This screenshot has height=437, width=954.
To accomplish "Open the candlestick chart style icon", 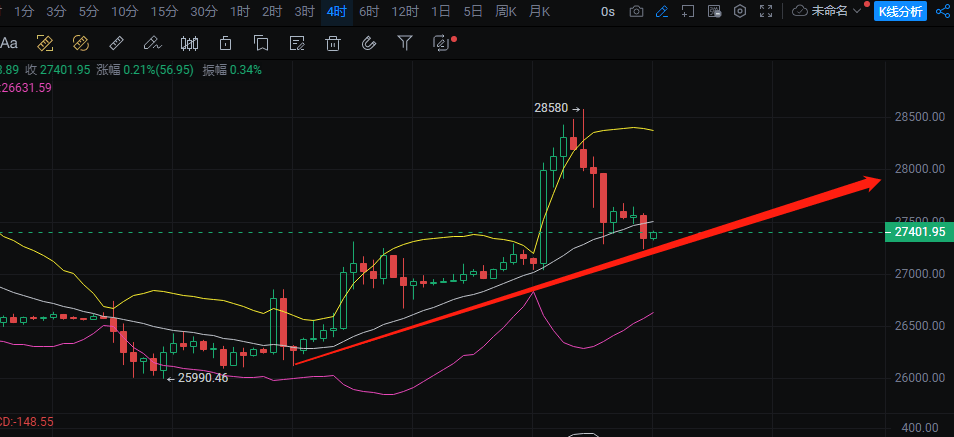I will pyautogui.click(x=189, y=43).
